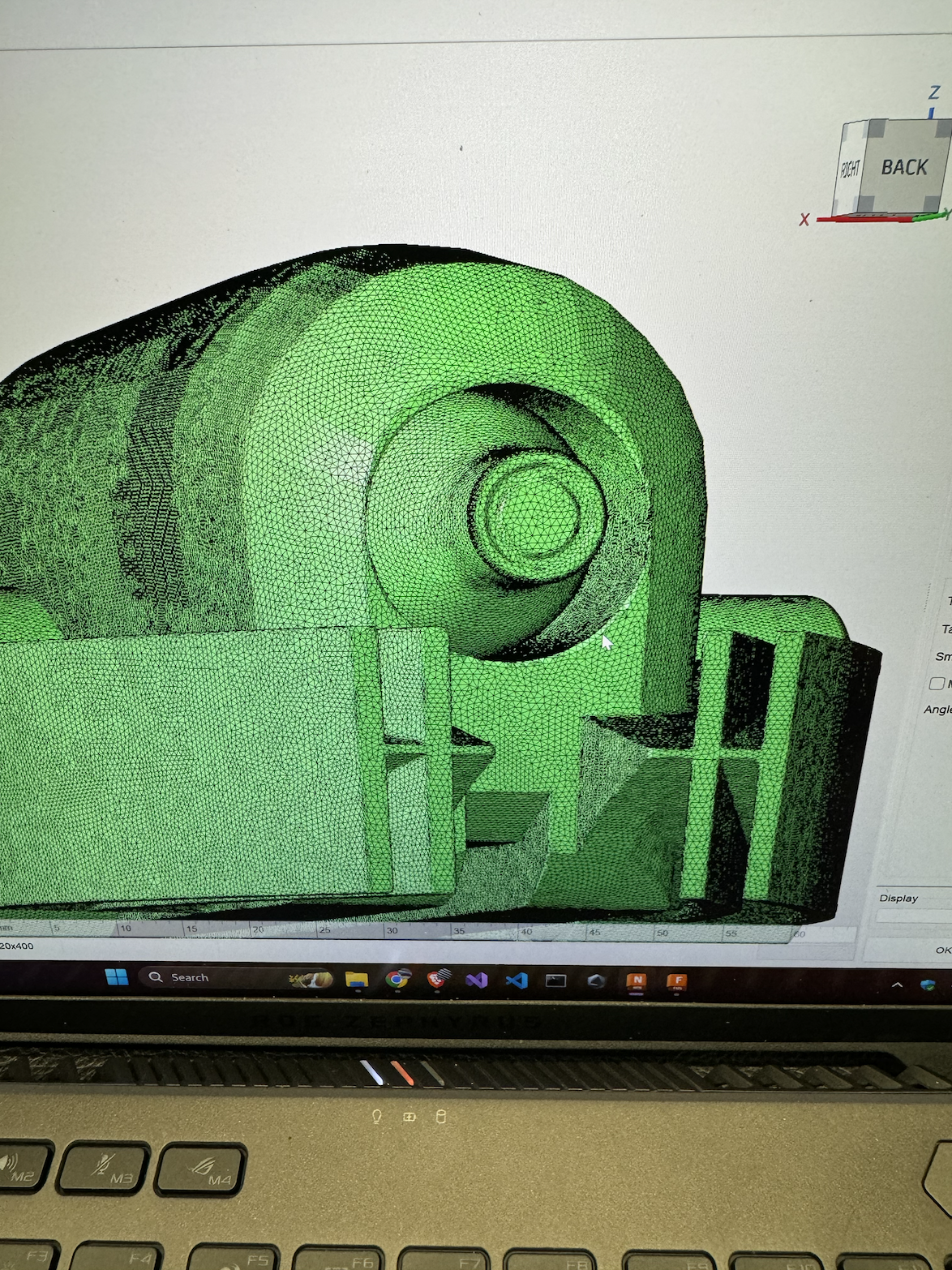The height and width of the screenshot is (1270, 952).
Task: Click the OK button in the side panel
Action: [942, 950]
